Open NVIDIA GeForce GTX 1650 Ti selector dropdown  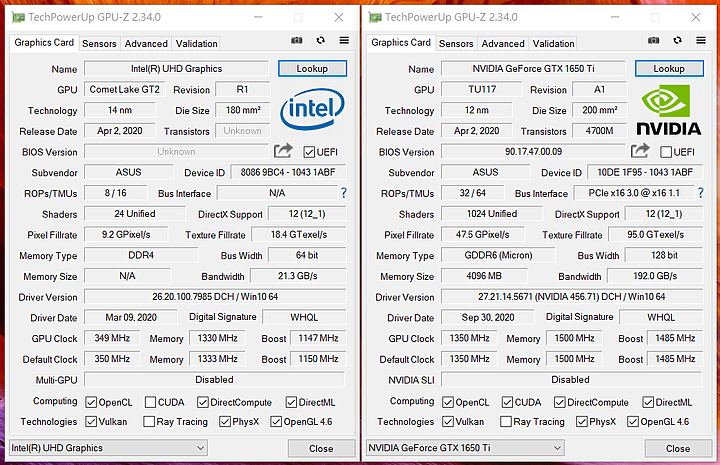465,448
